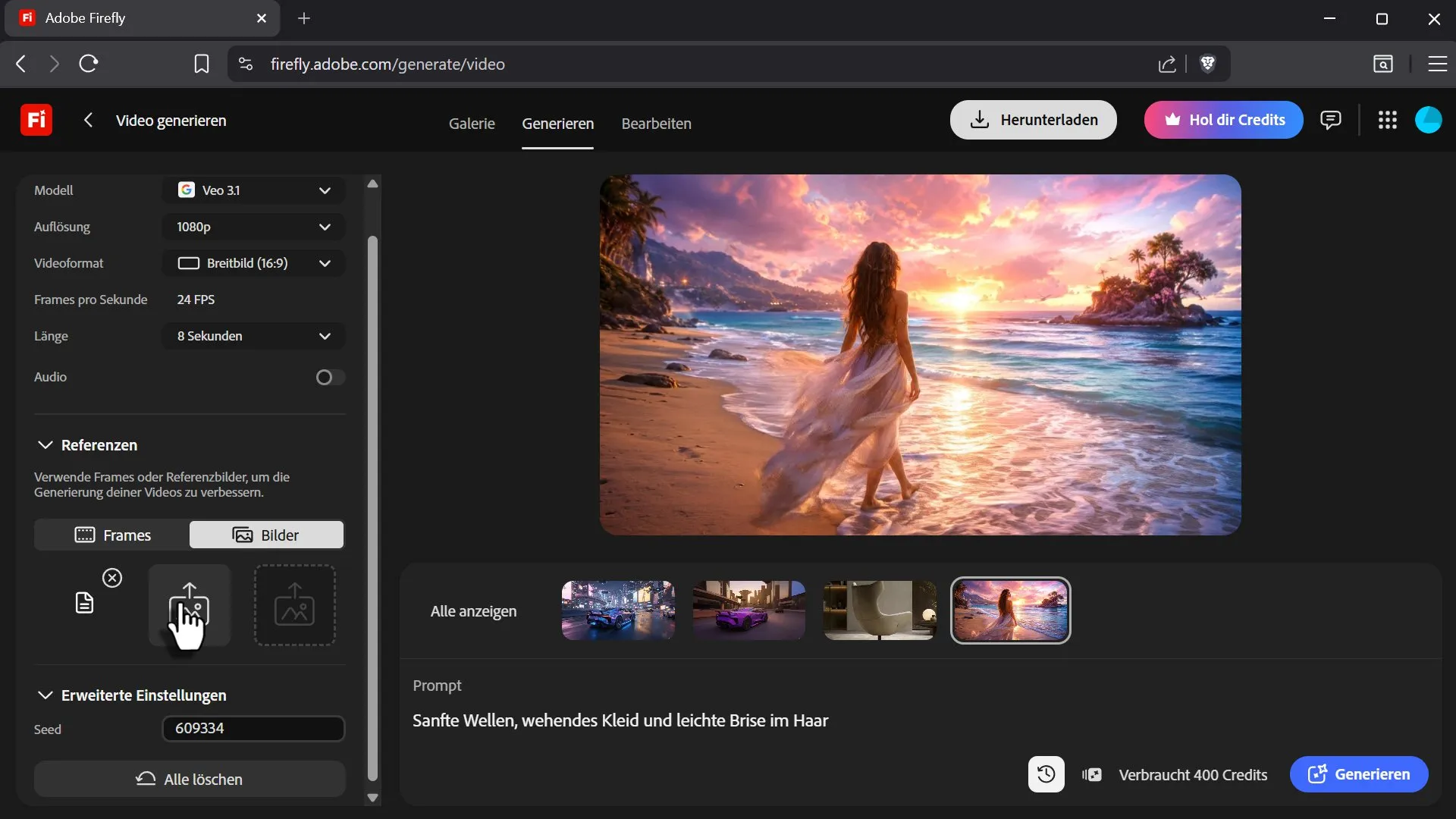Select the white armchair thumbnail

[880, 610]
